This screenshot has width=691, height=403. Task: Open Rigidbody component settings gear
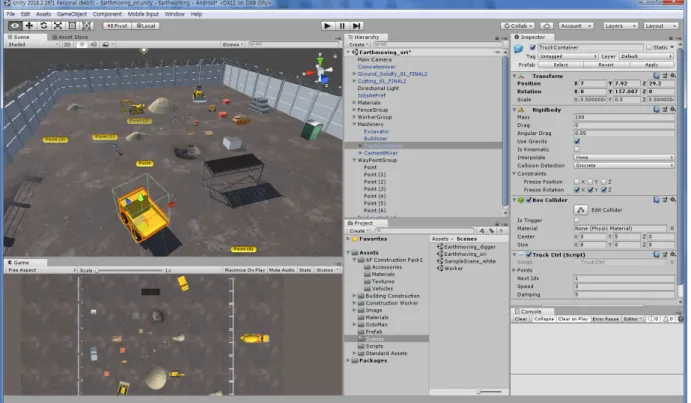(x=673, y=109)
